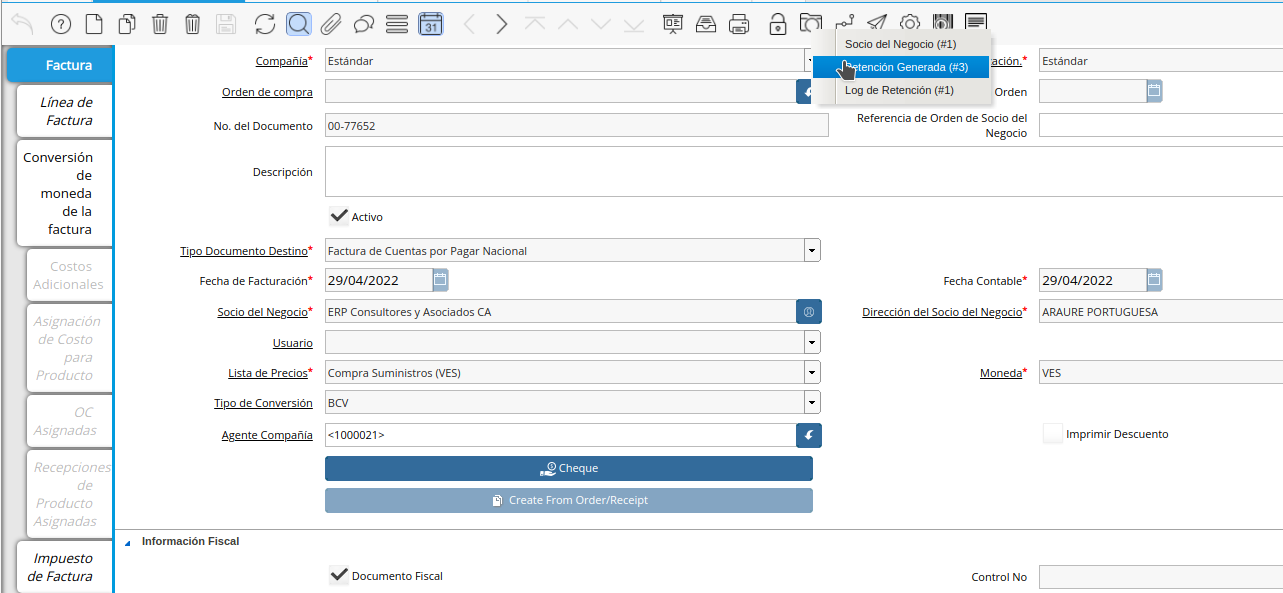Viewport: 1283px width, 593px height.
Task: Enable the Imprimir Descuento checkbox
Action: (1052, 434)
